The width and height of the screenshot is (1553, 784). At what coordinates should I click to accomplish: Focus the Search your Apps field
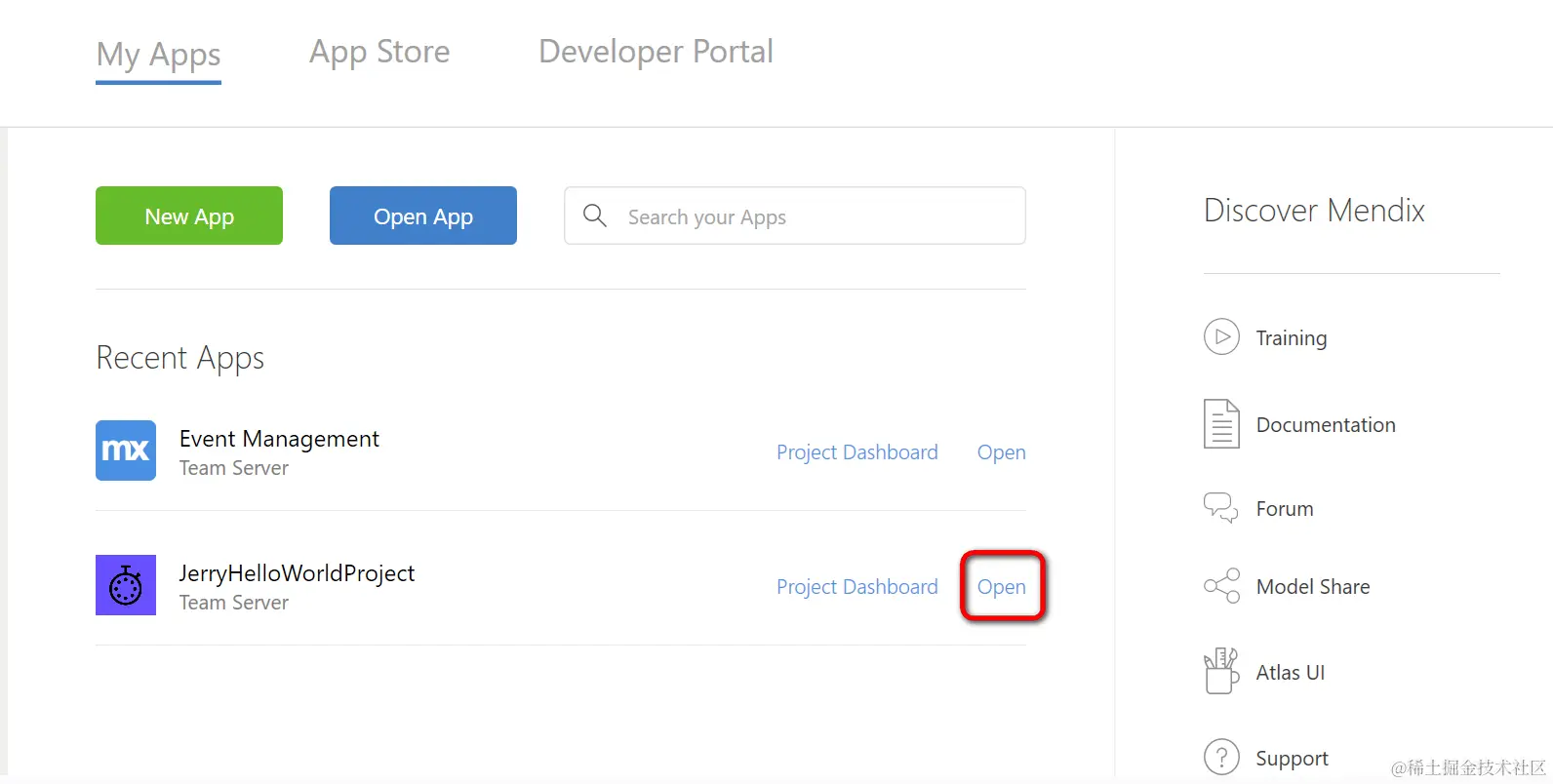pos(794,216)
